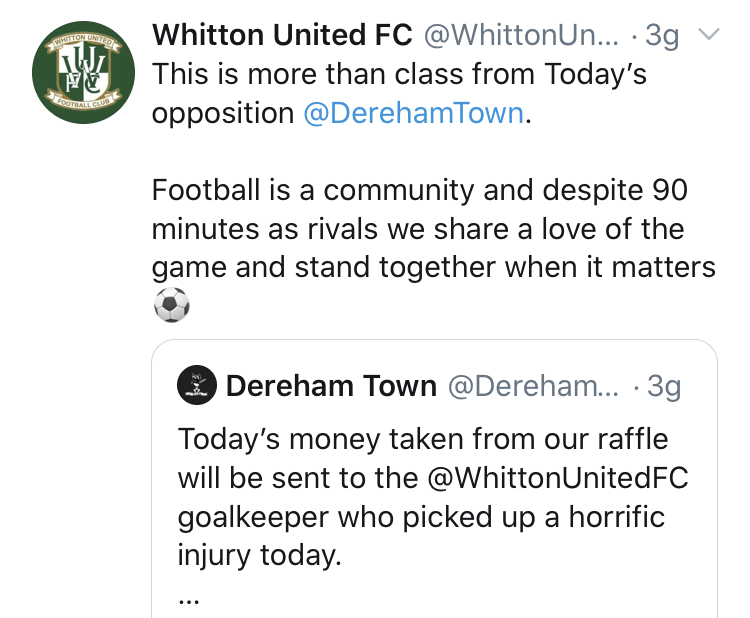Click the "Football is a community" line
Viewport: 750px width, 618px height.
[420, 190]
